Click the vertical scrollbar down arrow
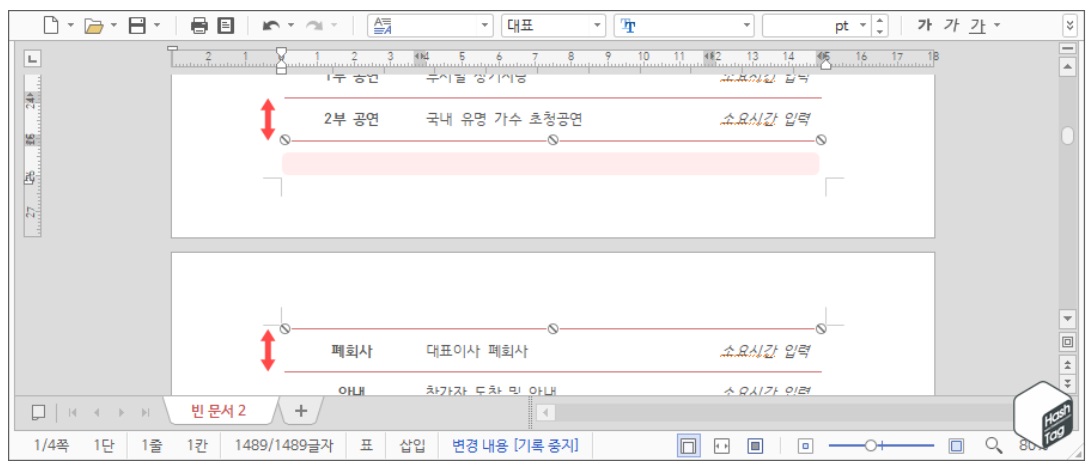The width and height of the screenshot is (1089, 467). pyautogui.click(x=1067, y=318)
